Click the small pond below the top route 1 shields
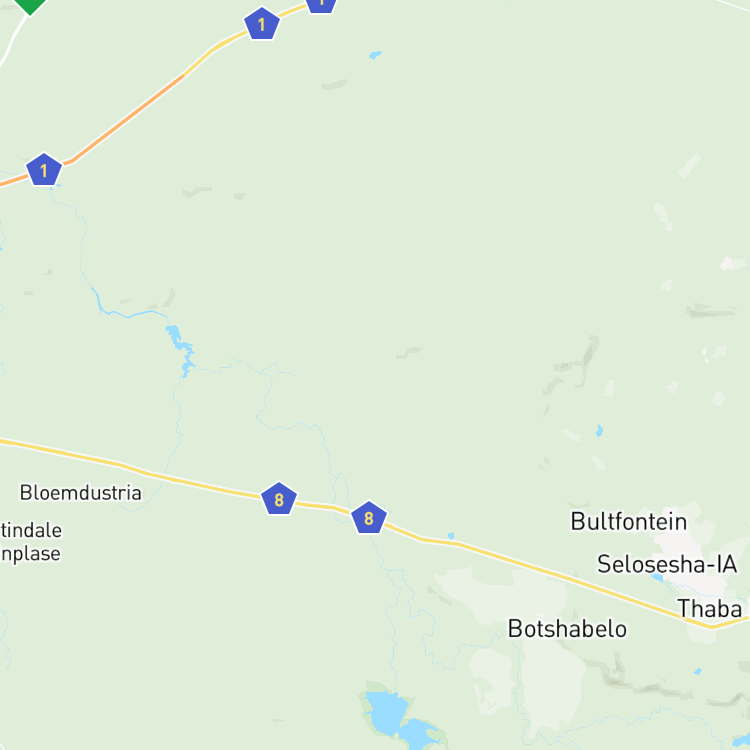Screen dimensions: 750x750 point(375,55)
